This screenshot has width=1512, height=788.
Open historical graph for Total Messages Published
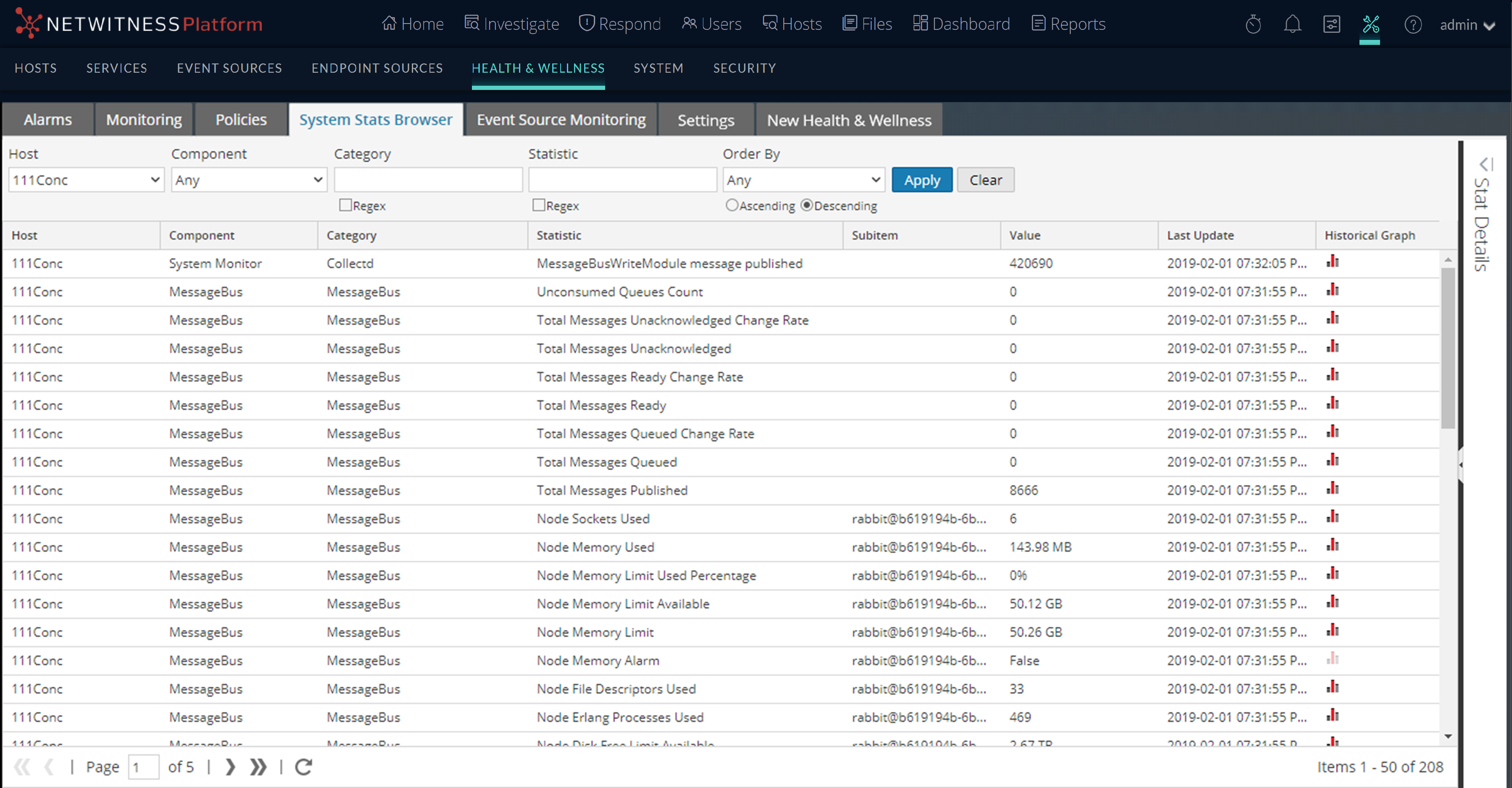(x=1333, y=488)
